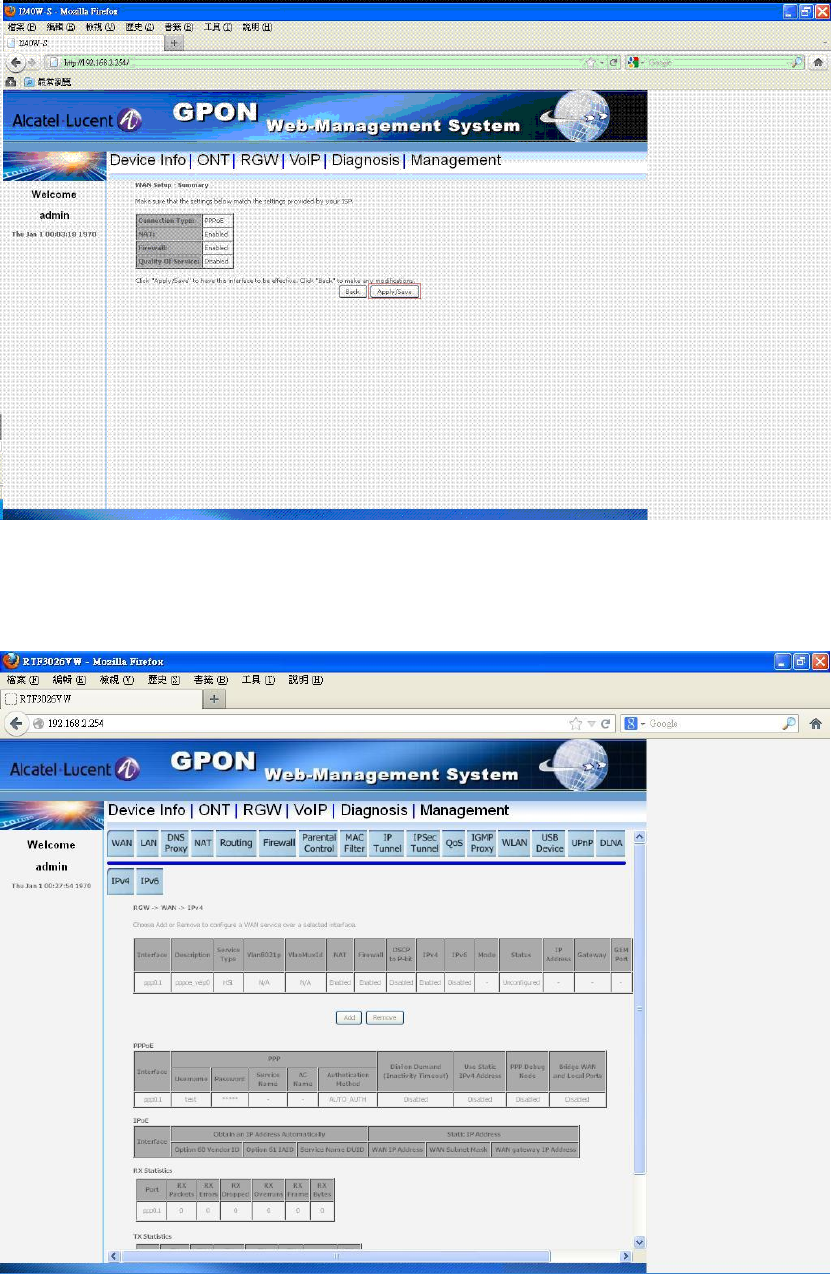Image resolution: width=831 pixels, height=1274 pixels.
Task: Switch to the IPv6 tab
Action: [149, 881]
